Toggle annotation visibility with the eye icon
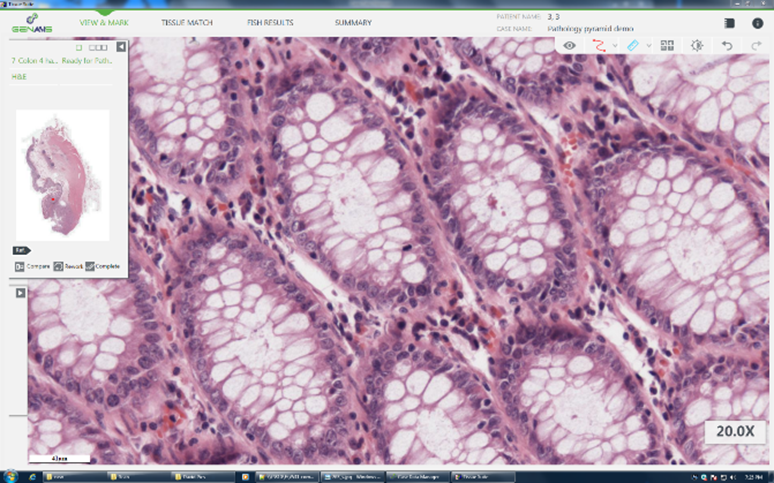This screenshot has height=483, width=774. tap(569, 45)
